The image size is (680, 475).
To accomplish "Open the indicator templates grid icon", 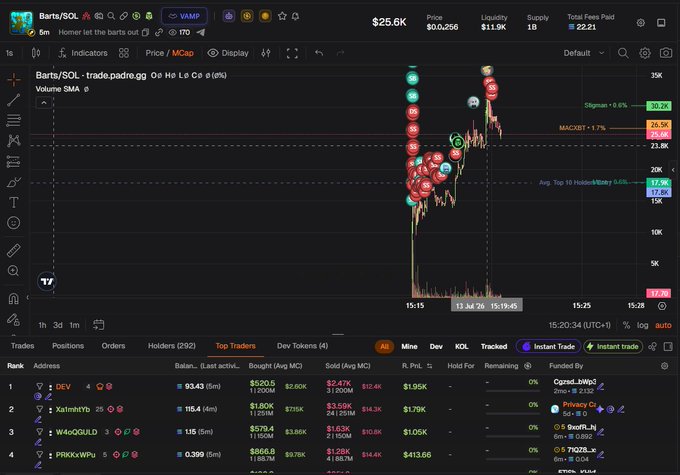I will 124,53.
